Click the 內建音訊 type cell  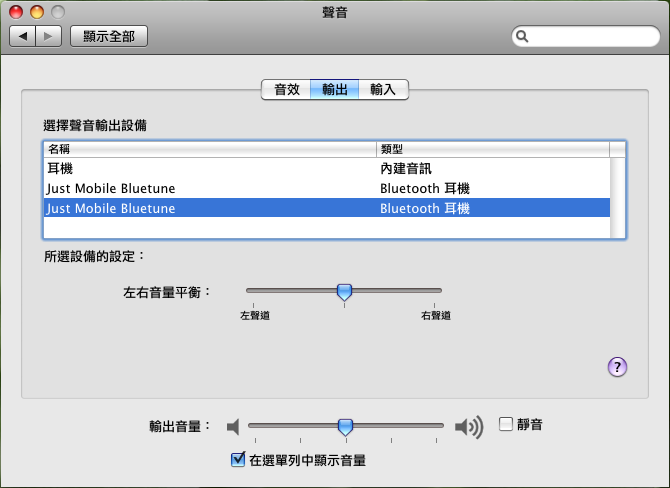click(406, 168)
